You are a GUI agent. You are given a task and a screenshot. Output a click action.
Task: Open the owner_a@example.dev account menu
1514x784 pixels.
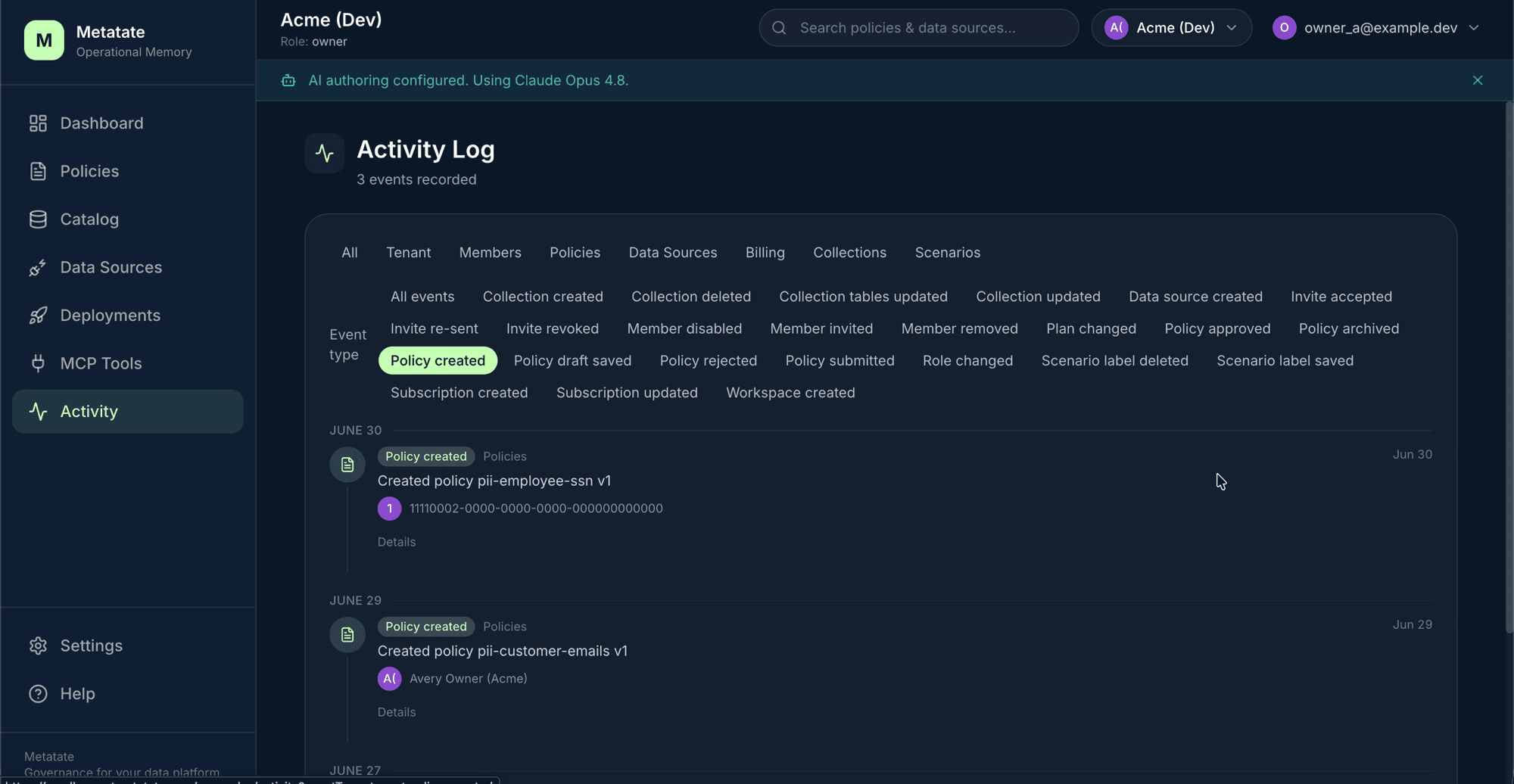(x=1377, y=28)
